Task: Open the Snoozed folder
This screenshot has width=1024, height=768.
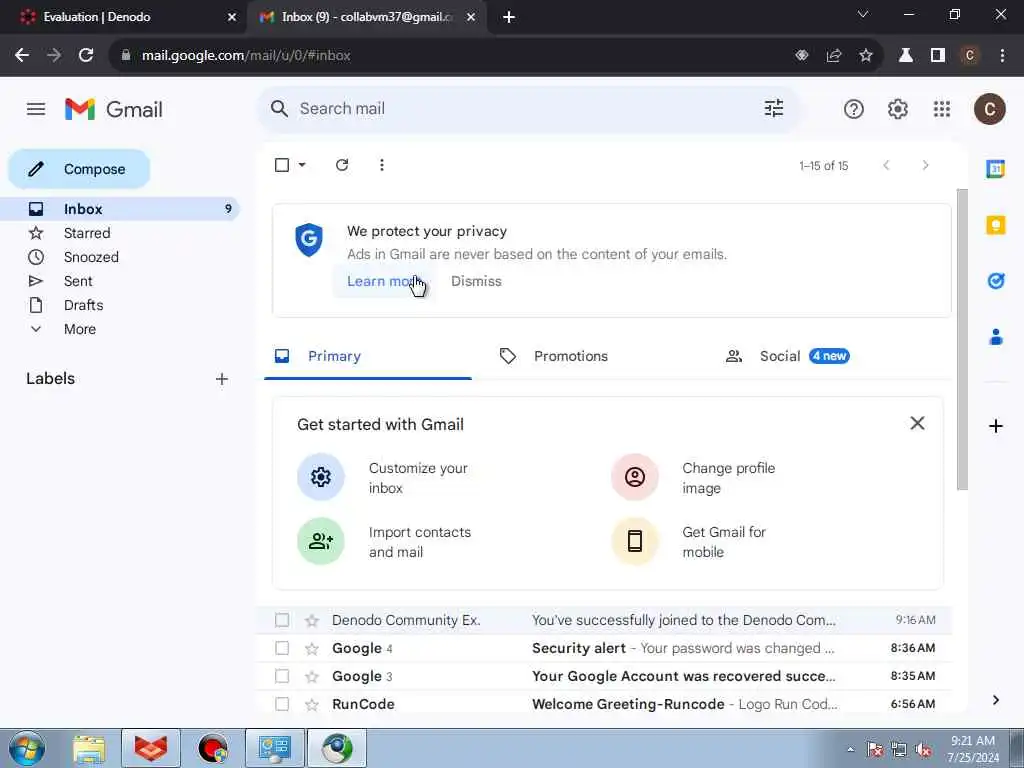Action: [x=91, y=257]
